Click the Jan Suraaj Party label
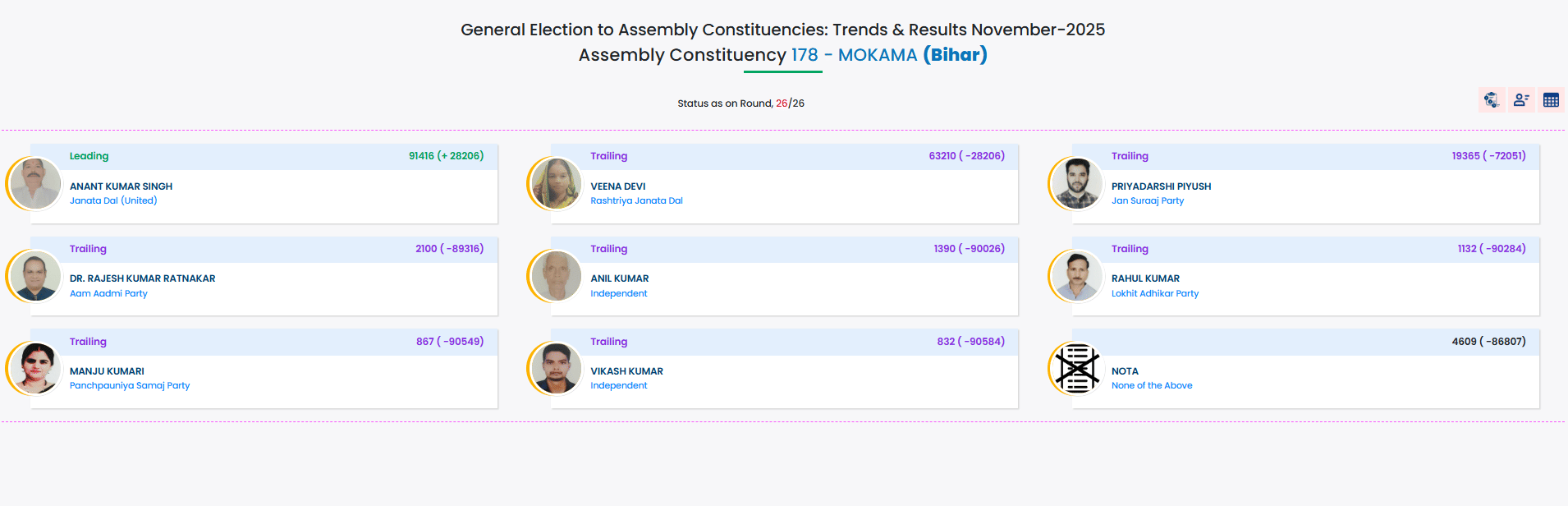The width and height of the screenshot is (1568, 506). click(1147, 200)
